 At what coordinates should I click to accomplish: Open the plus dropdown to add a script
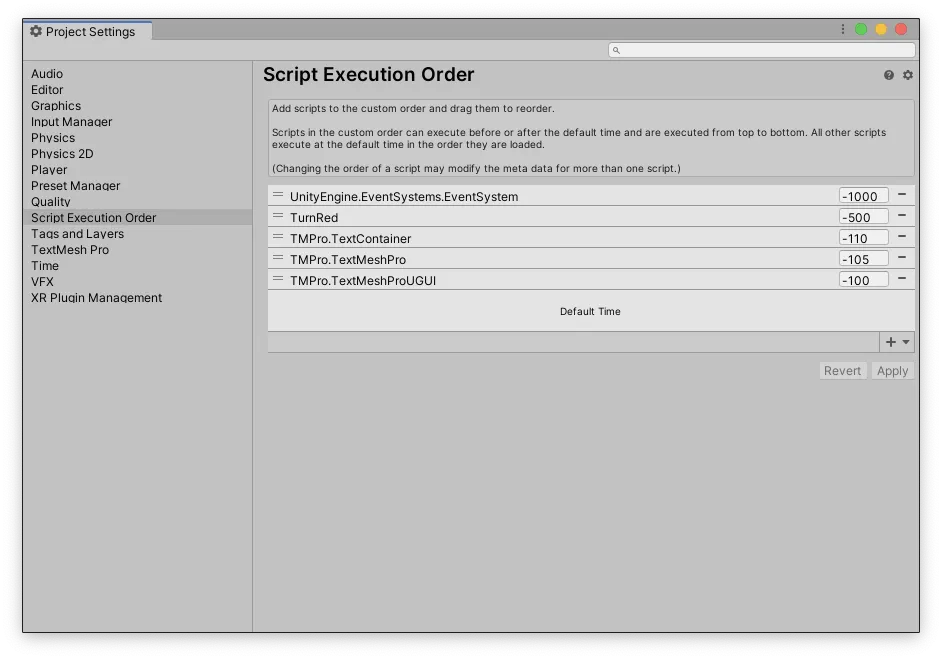pyautogui.click(x=897, y=342)
